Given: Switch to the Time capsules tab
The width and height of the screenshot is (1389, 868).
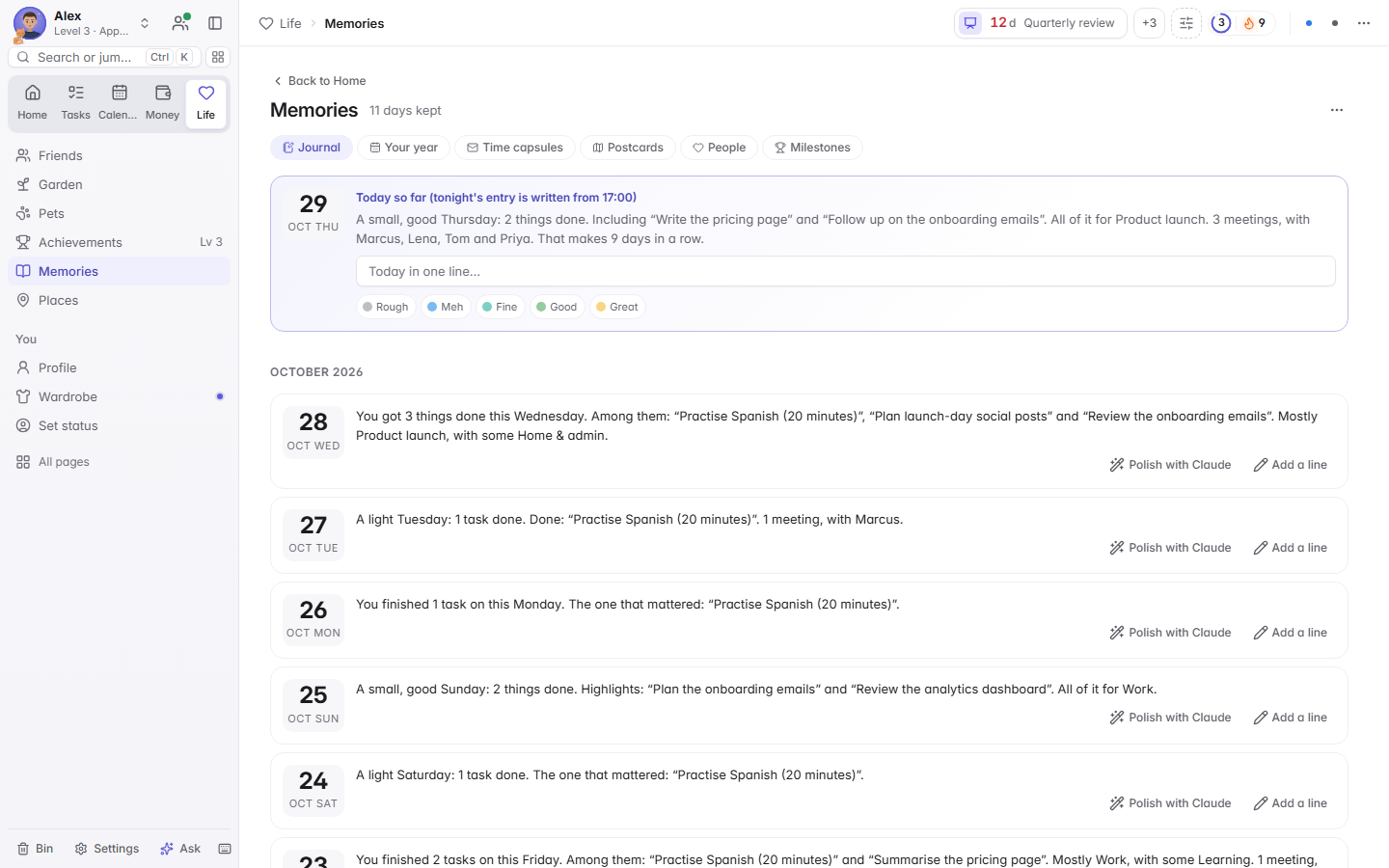Looking at the screenshot, I should (x=515, y=148).
